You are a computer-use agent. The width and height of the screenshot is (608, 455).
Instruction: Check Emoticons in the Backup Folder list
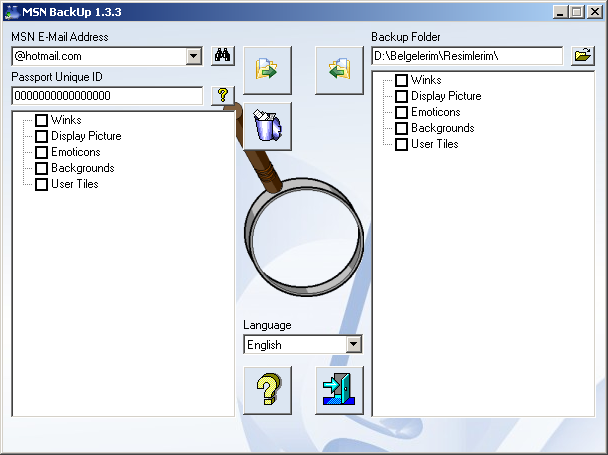[401, 112]
